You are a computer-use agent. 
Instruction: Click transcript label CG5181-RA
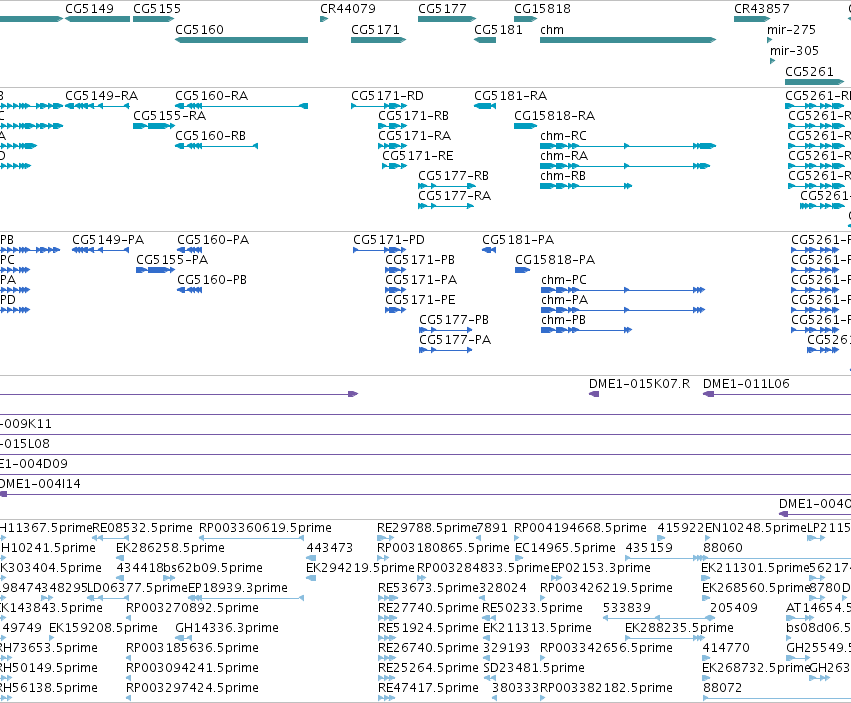(x=511, y=96)
